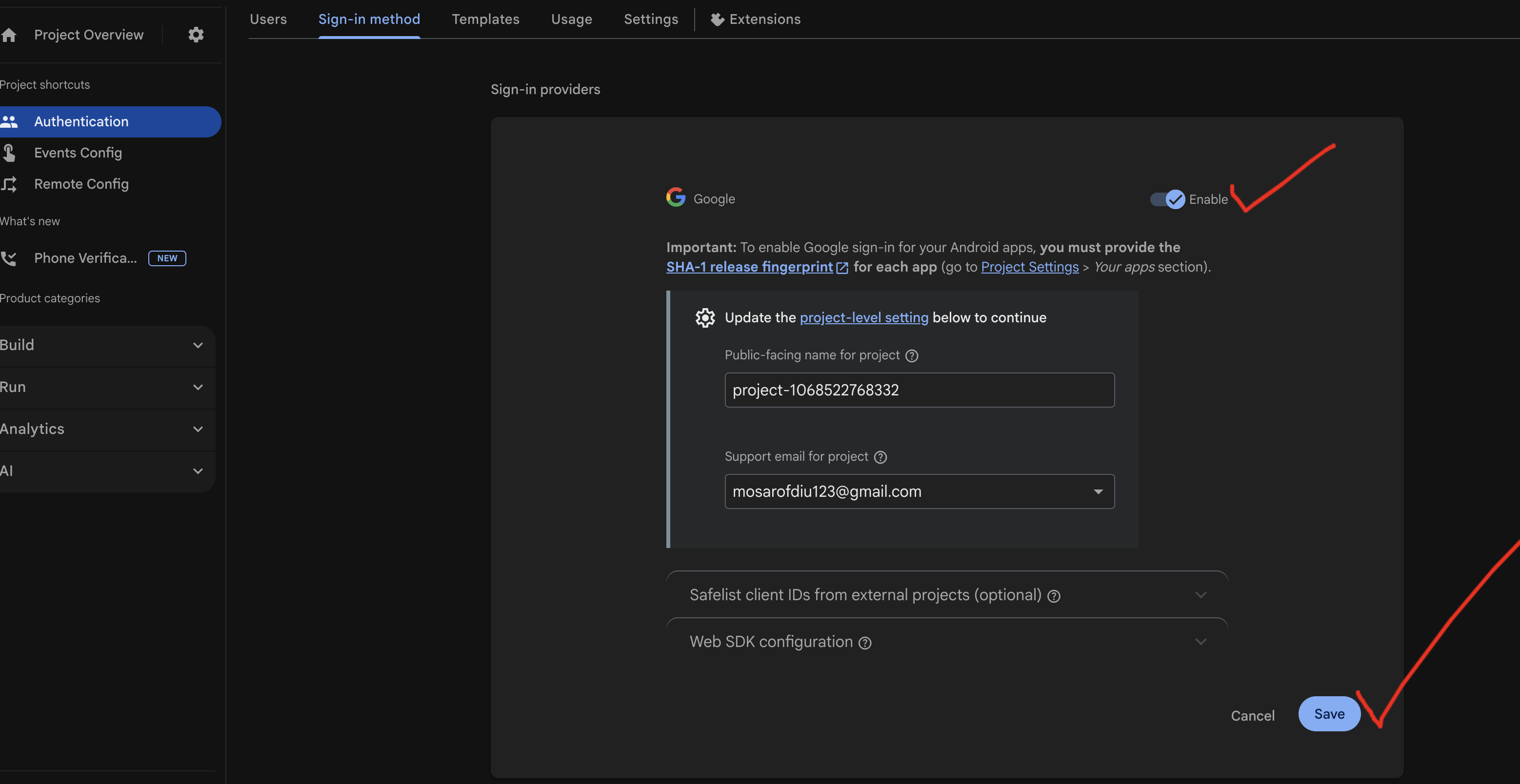Click Project Overview in sidebar
The width and height of the screenshot is (1520, 784).
pyautogui.click(x=88, y=36)
